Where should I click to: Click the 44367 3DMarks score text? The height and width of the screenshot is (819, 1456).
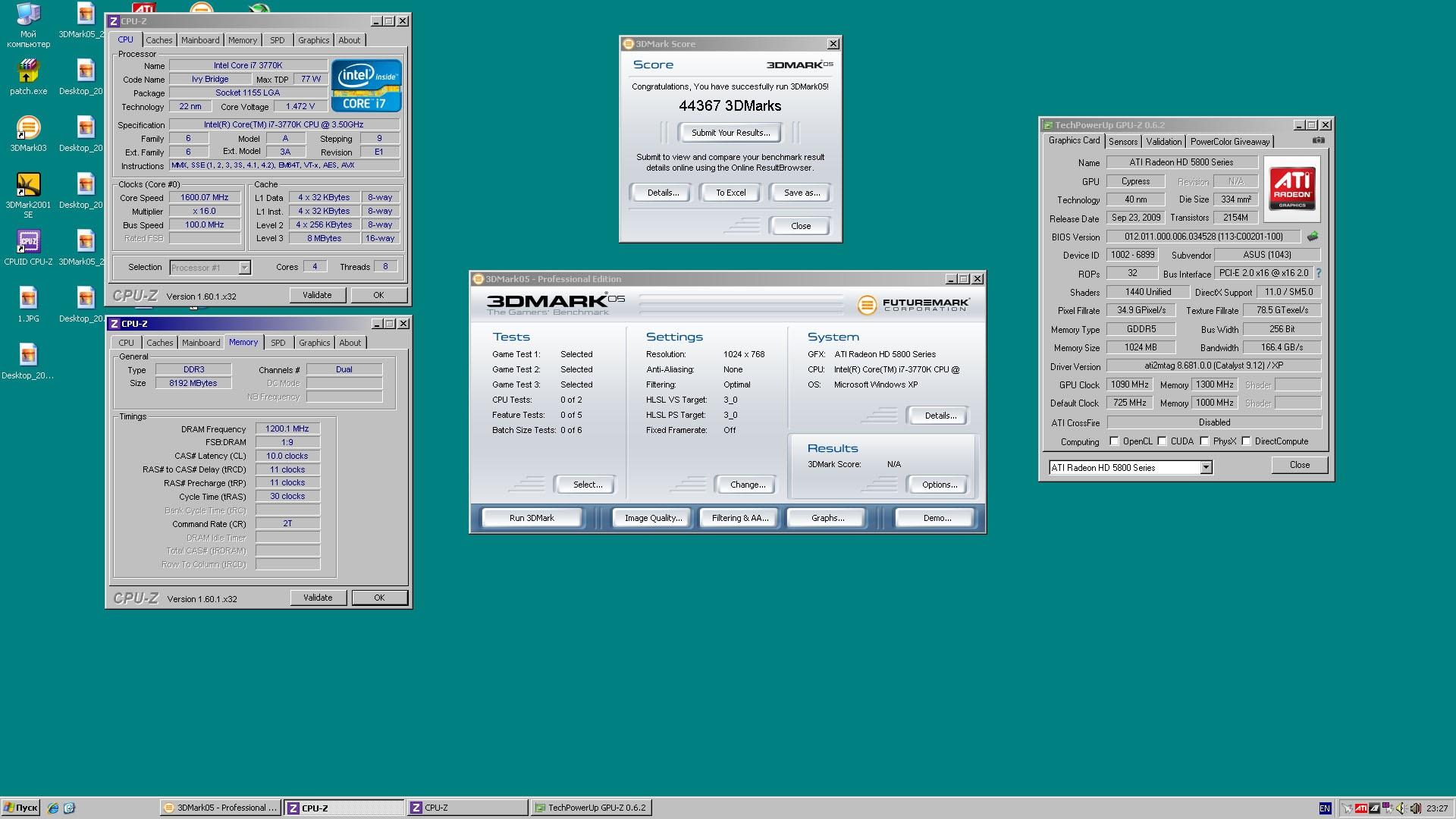click(730, 106)
